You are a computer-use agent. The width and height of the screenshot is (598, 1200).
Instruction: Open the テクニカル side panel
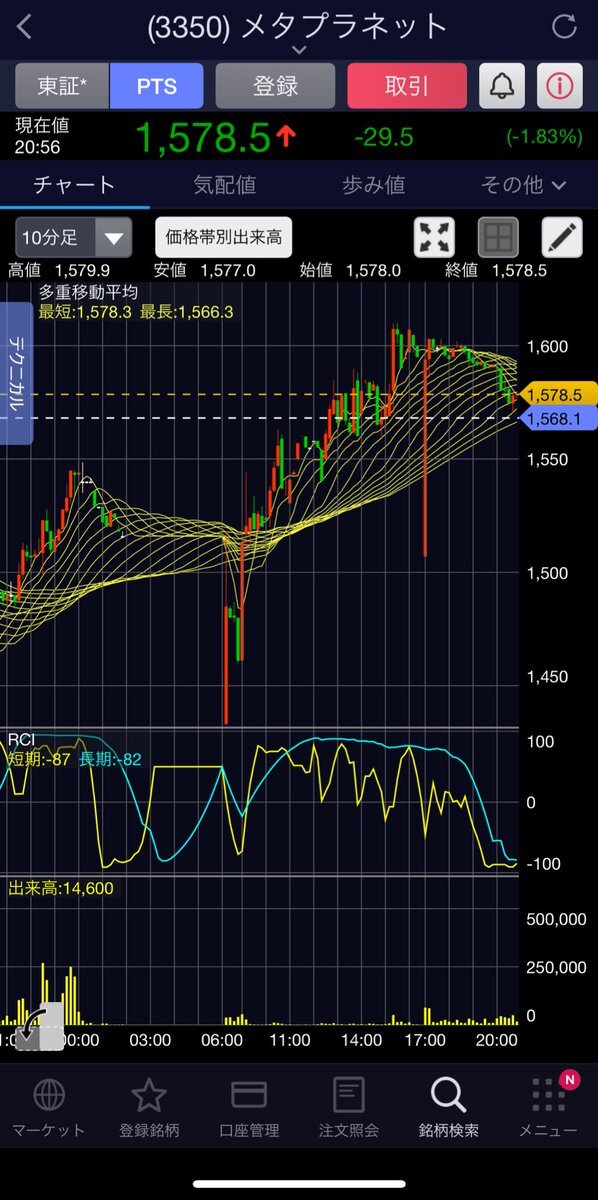(18, 373)
